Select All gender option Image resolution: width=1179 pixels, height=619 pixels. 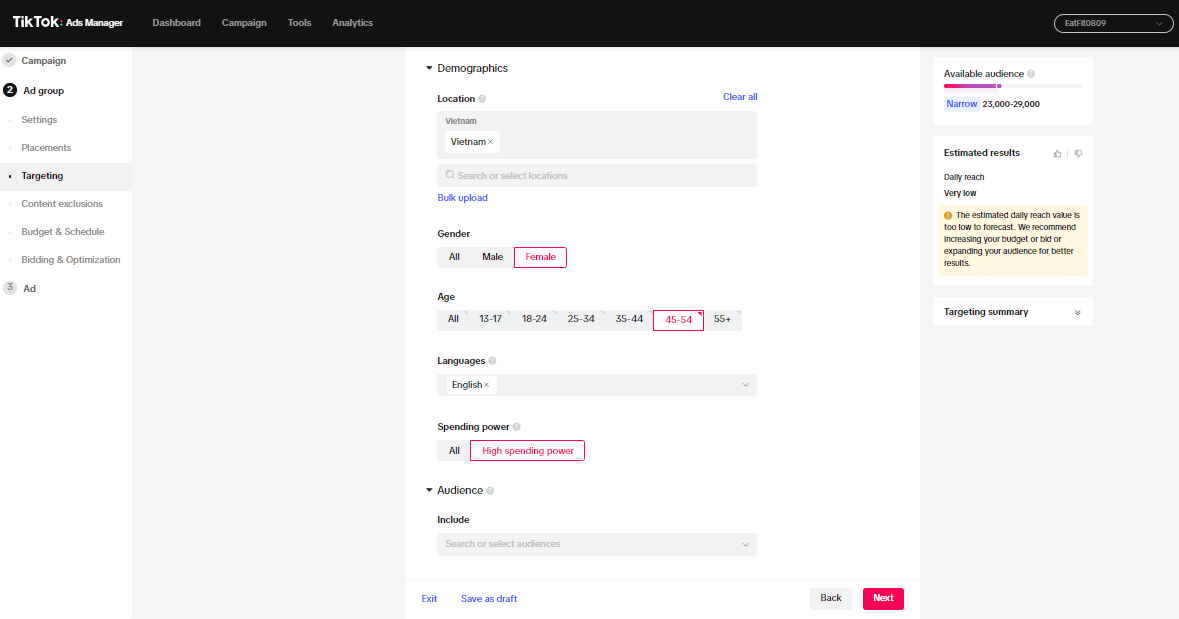point(454,257)
